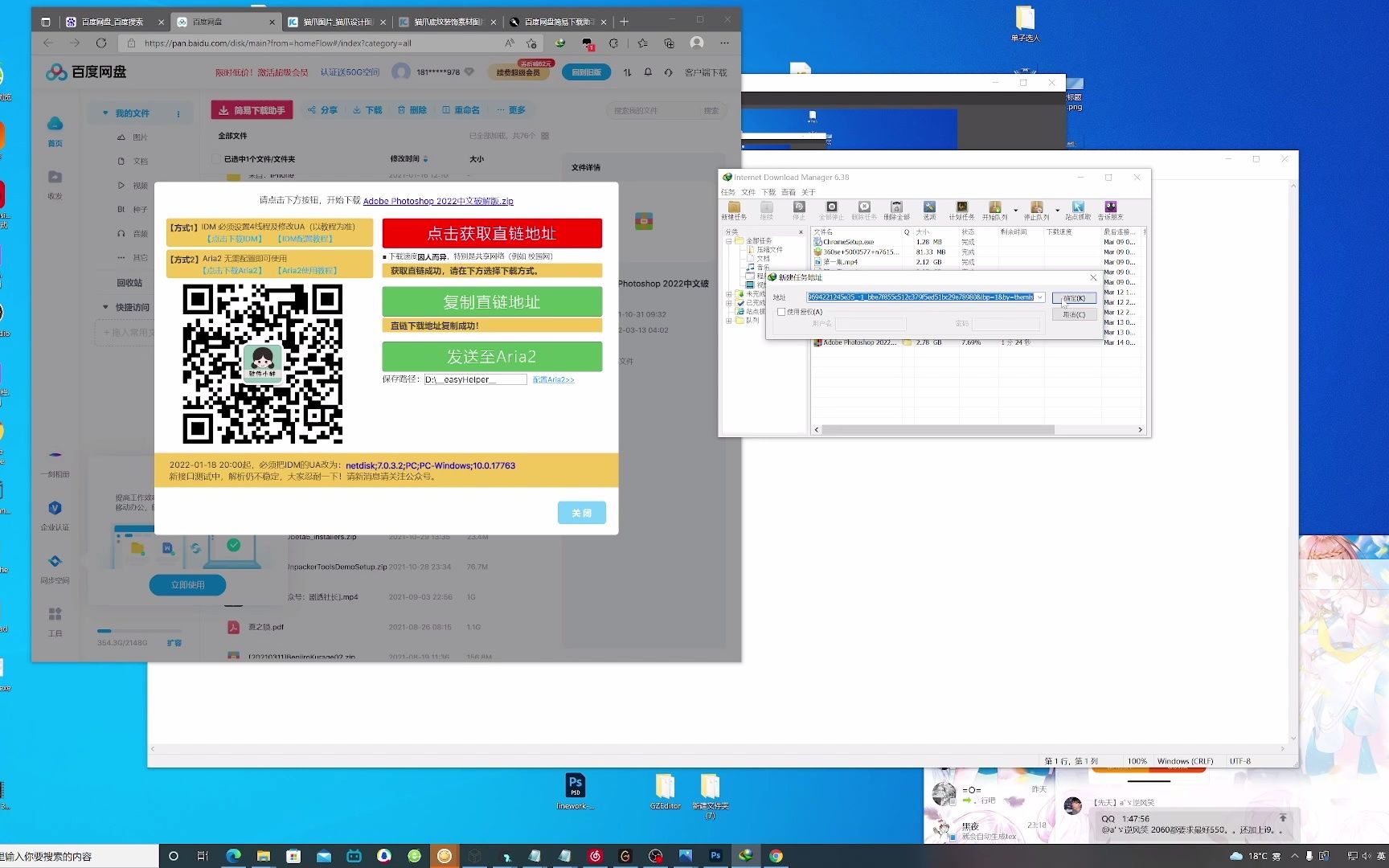
Task: Click Download IDM (点击下载IDM) link
Action: (236, 239)
